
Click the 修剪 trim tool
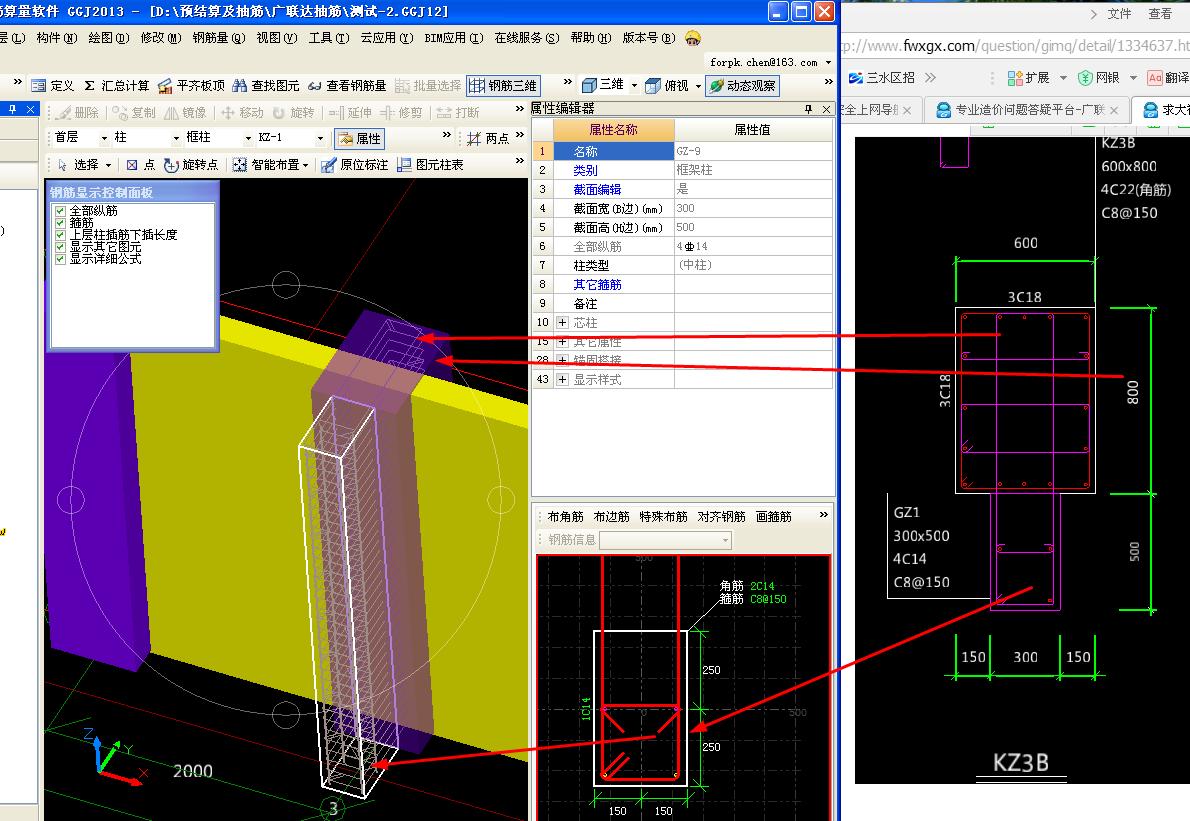pyautogui.click(x=401, y=112)
